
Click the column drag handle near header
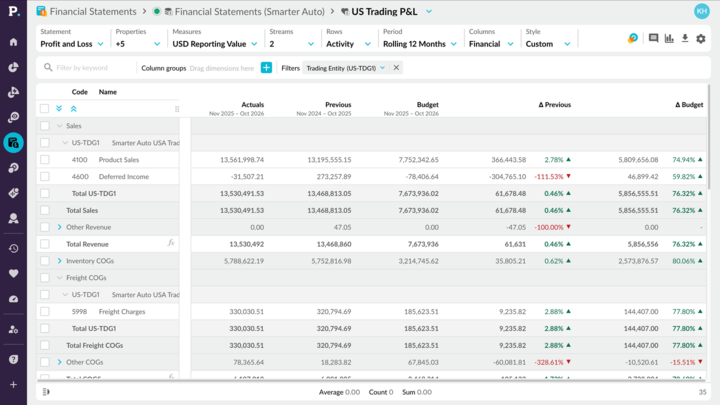(177, 109)
